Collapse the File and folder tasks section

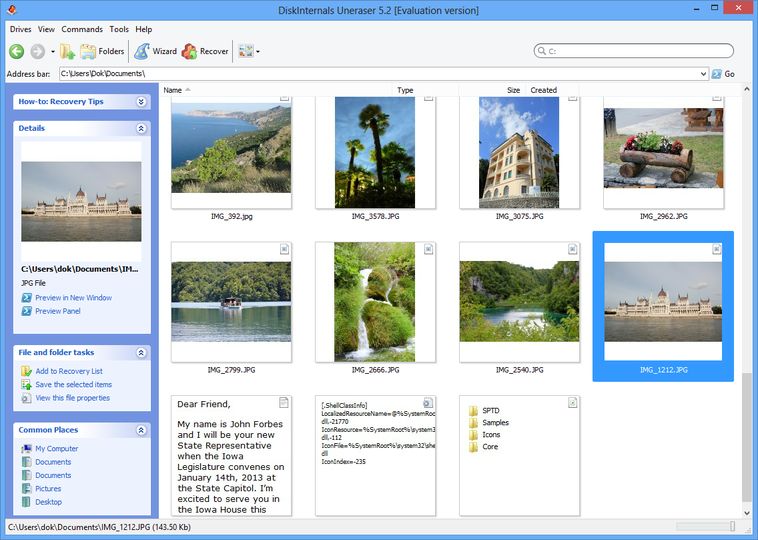point(141,353)
